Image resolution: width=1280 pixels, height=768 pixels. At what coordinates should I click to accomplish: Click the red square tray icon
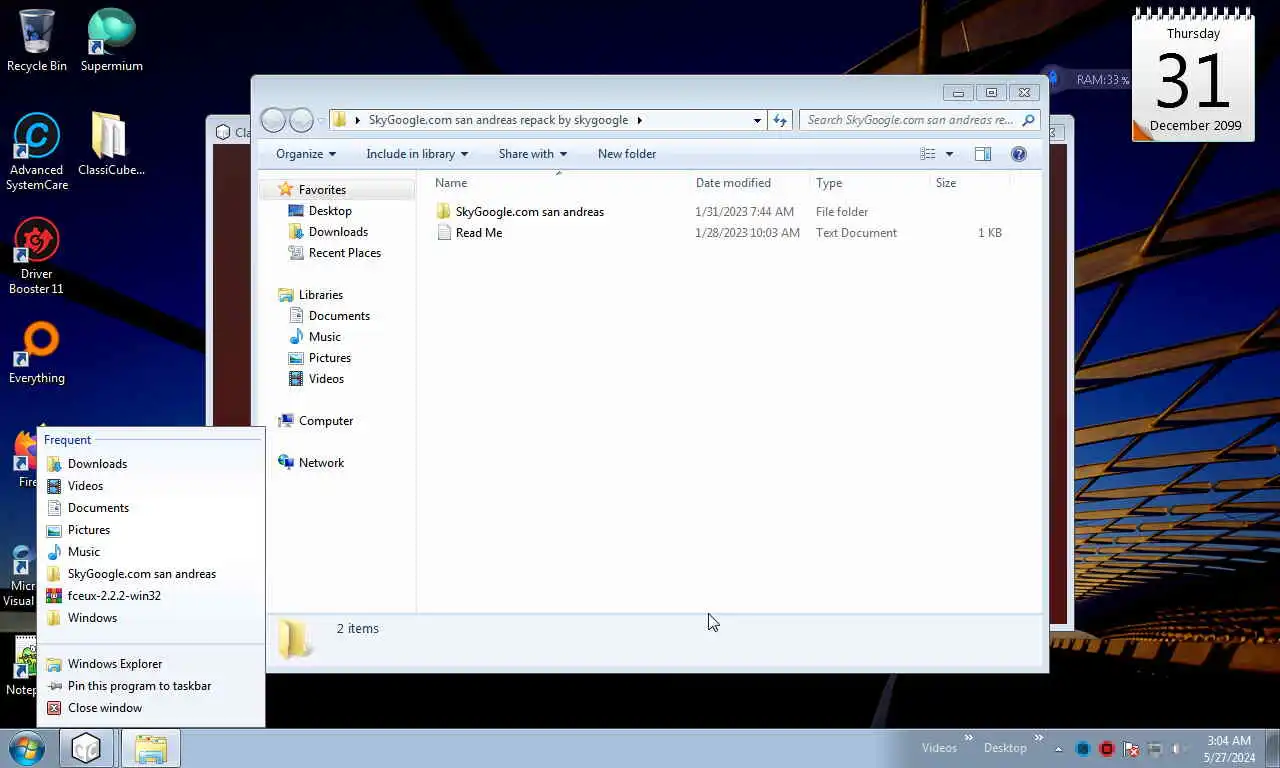click(x=1107, y=749)
